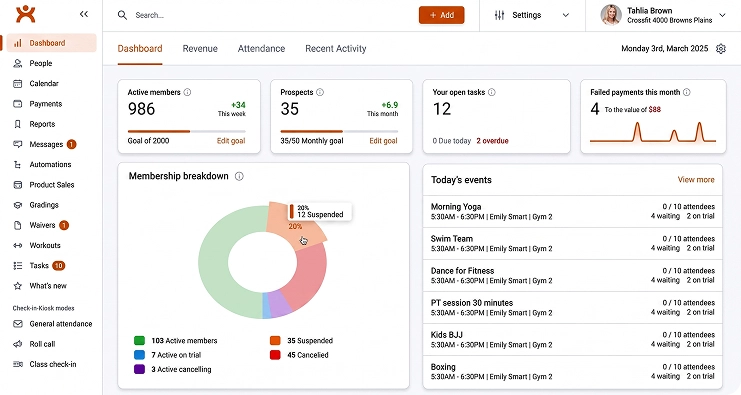The height and width of the screenshot is (395, 741).
Task: Click the search magnifier icon
Action: [122, 15]
